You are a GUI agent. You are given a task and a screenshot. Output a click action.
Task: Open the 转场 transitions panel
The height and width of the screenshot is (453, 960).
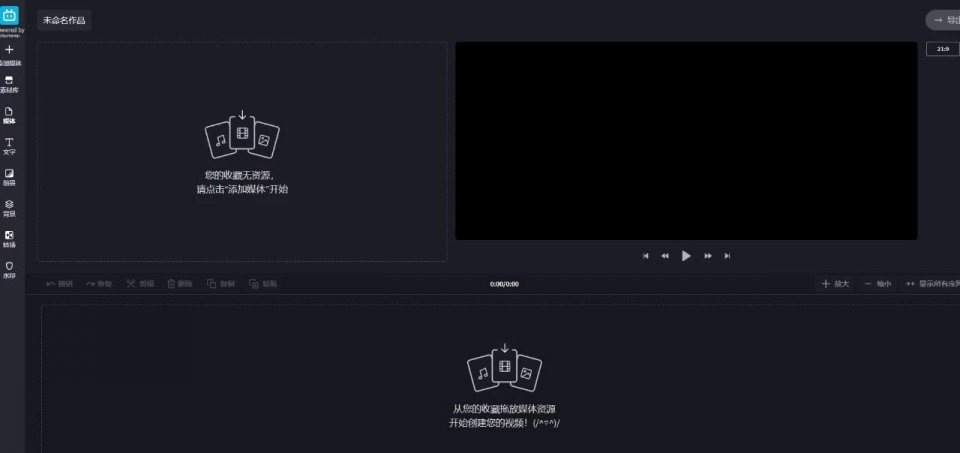click(9, 239)
